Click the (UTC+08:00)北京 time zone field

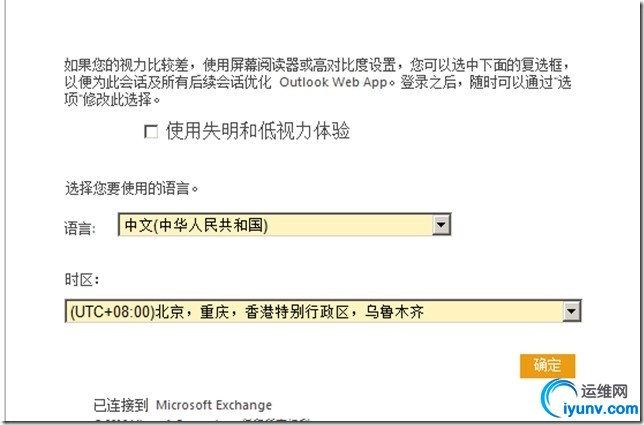click(x=323, y=311)
